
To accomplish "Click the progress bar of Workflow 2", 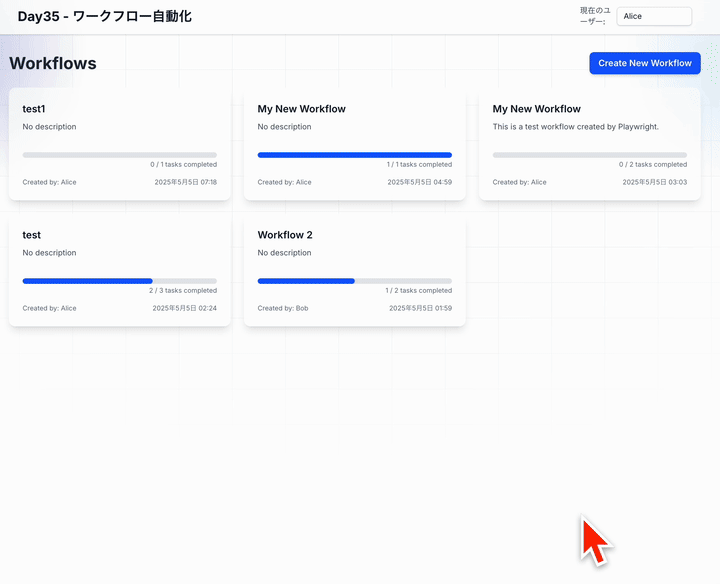I will coord(354,281).
